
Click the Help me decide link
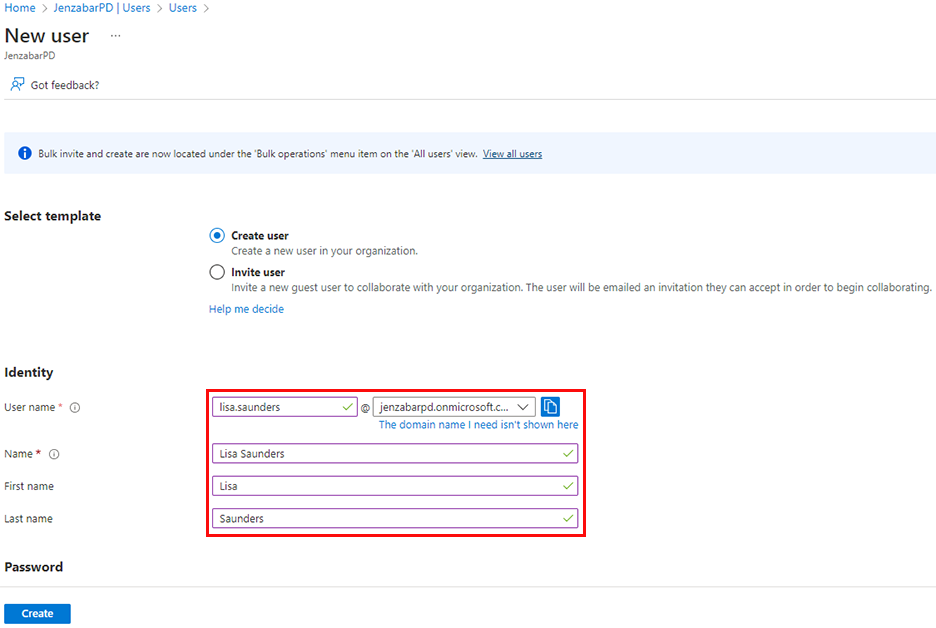point(246,309)
